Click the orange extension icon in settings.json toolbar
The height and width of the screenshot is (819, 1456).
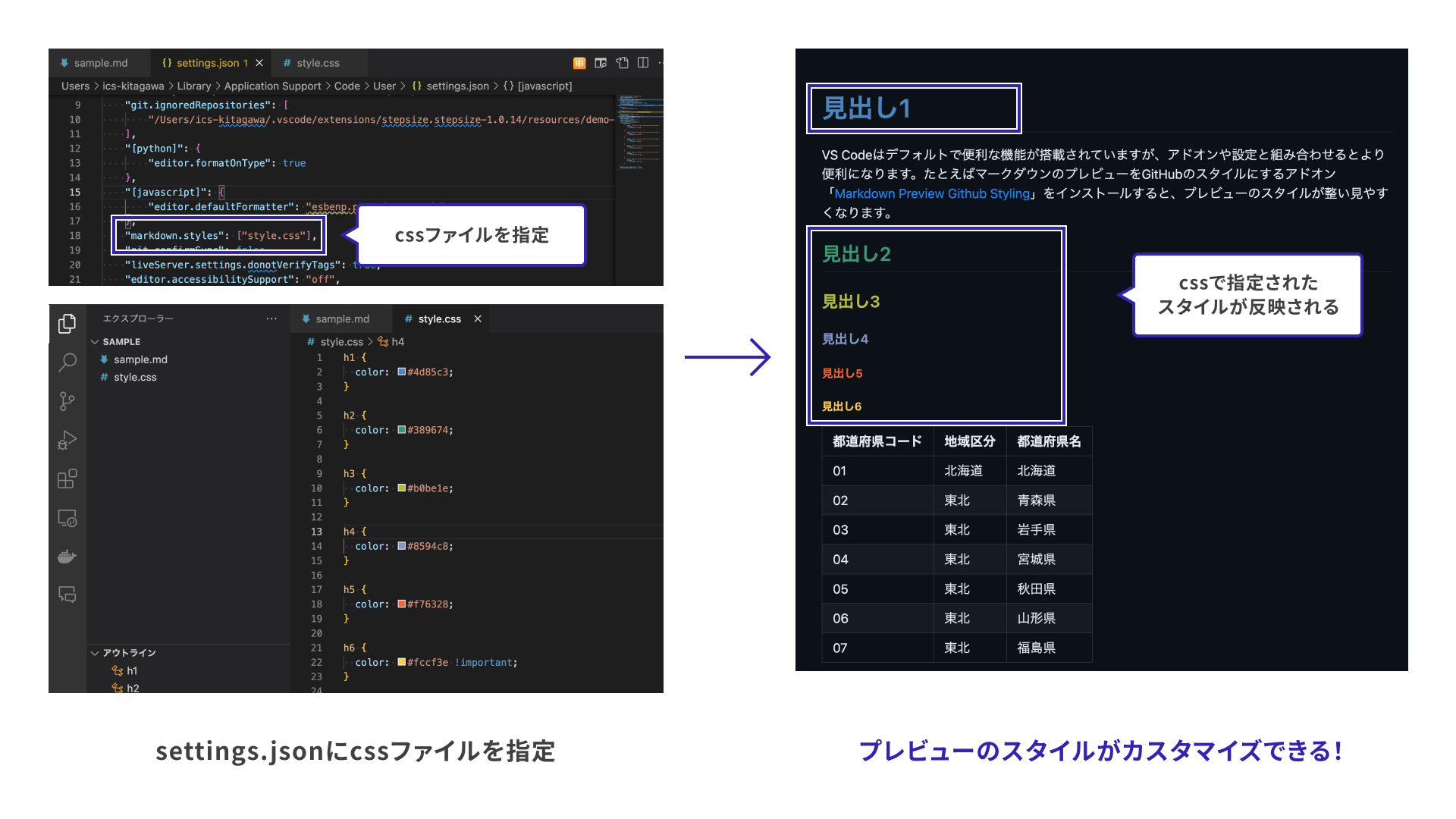point(579,63)
